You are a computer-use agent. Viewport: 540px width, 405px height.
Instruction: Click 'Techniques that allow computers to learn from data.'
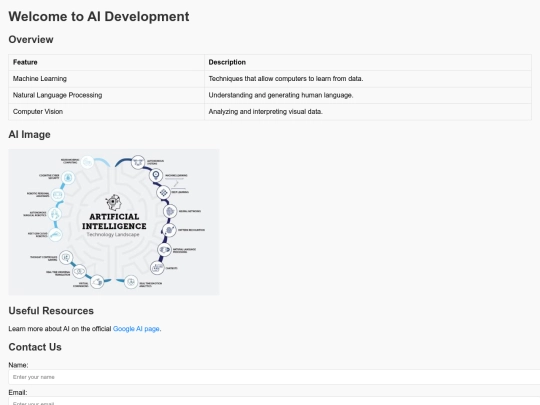[x=368, y=79]
